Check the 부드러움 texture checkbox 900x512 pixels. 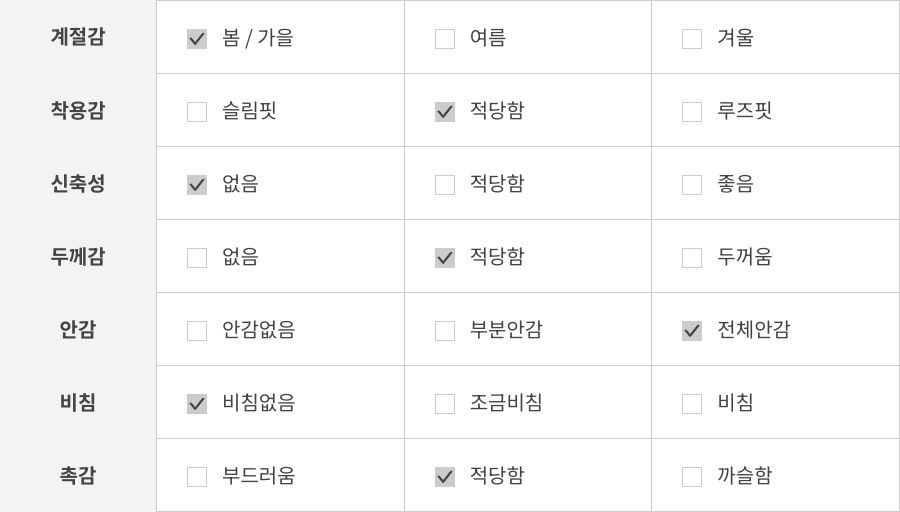pyautogui.click(x=197, y=477)
